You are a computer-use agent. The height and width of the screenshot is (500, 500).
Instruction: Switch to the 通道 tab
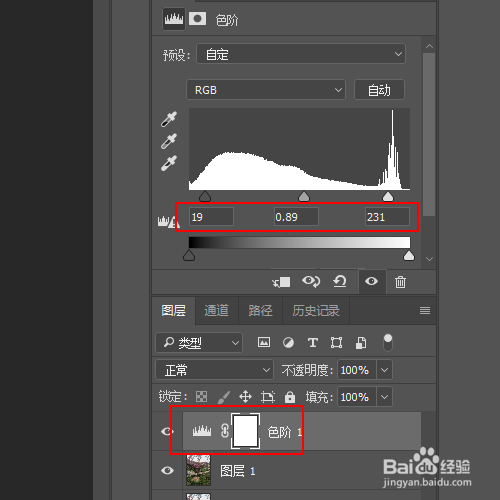click(217, 311)
